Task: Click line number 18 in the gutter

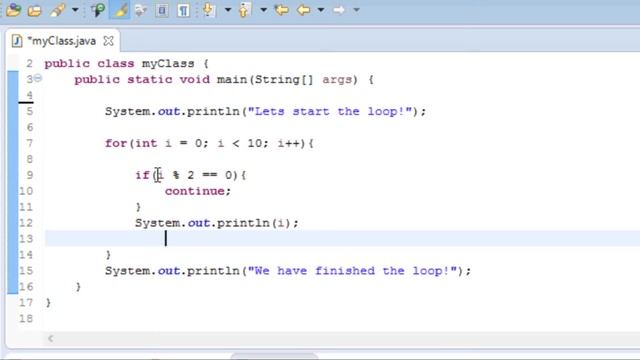Action: tap(26, 318)
